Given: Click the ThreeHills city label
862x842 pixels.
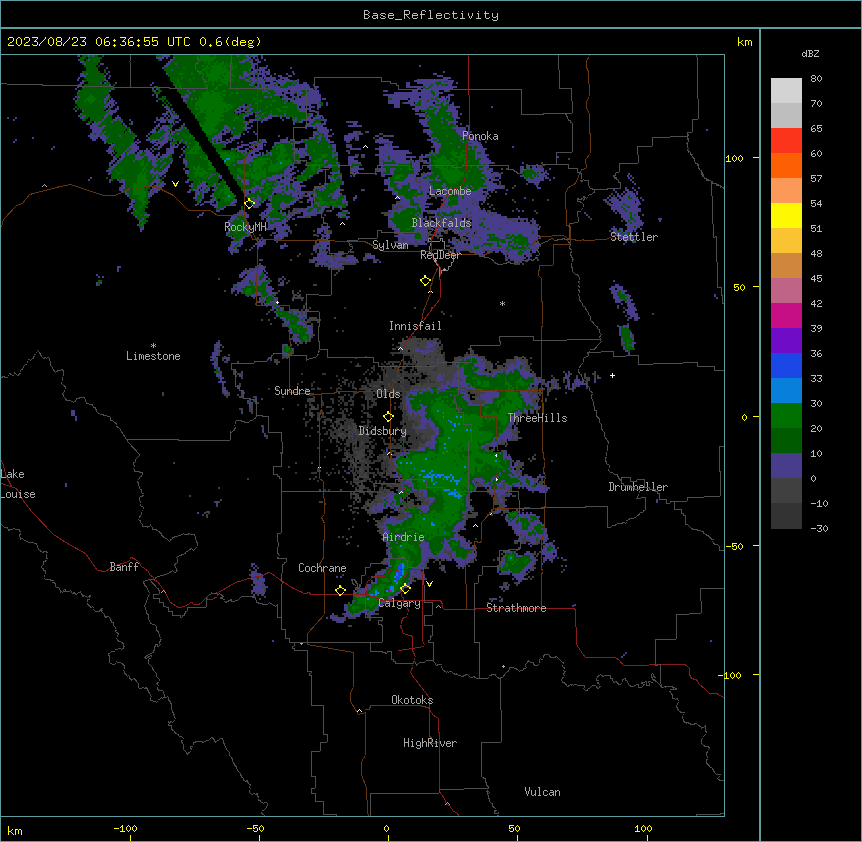Looking at the screenshot, I should [537, 418].
